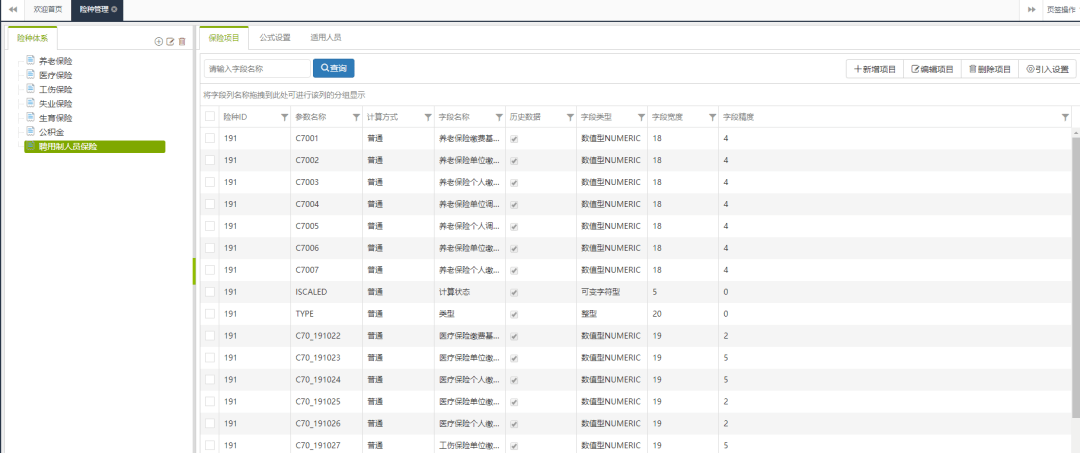Click the right double-arrow tab scroll icon
Screen dimensions: 1080x453
(1031, 9)
